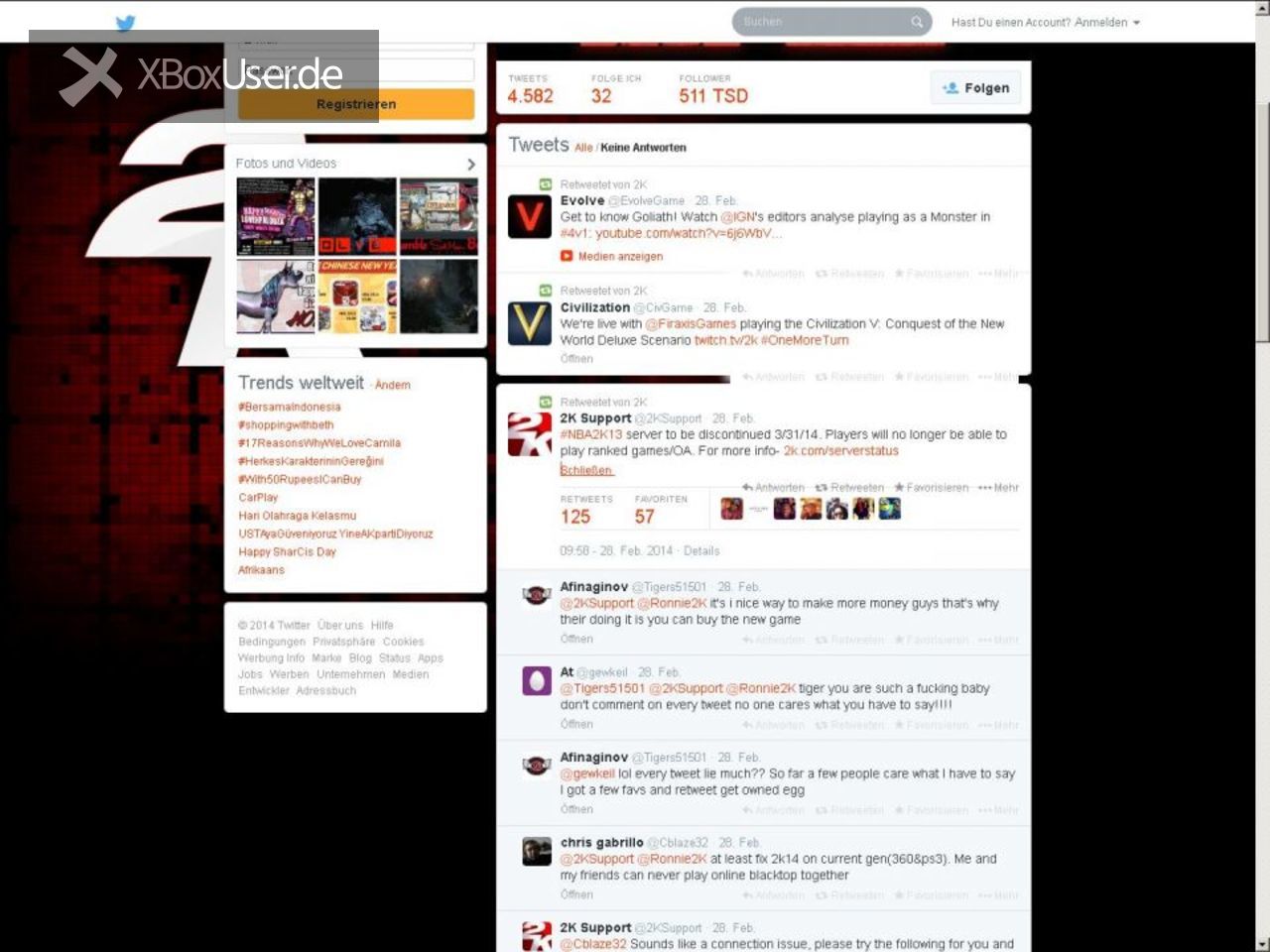Click 'Favorisieren' on the 2K Support tweet
Screen dimensions: 1270x952
931,488
